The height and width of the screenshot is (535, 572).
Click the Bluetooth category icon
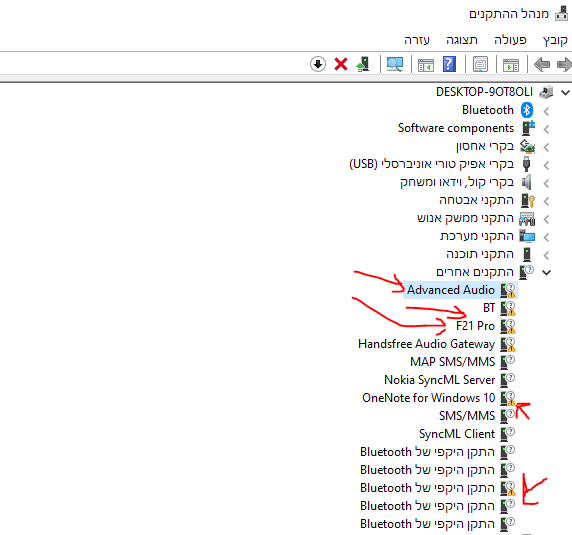point(526,110)
